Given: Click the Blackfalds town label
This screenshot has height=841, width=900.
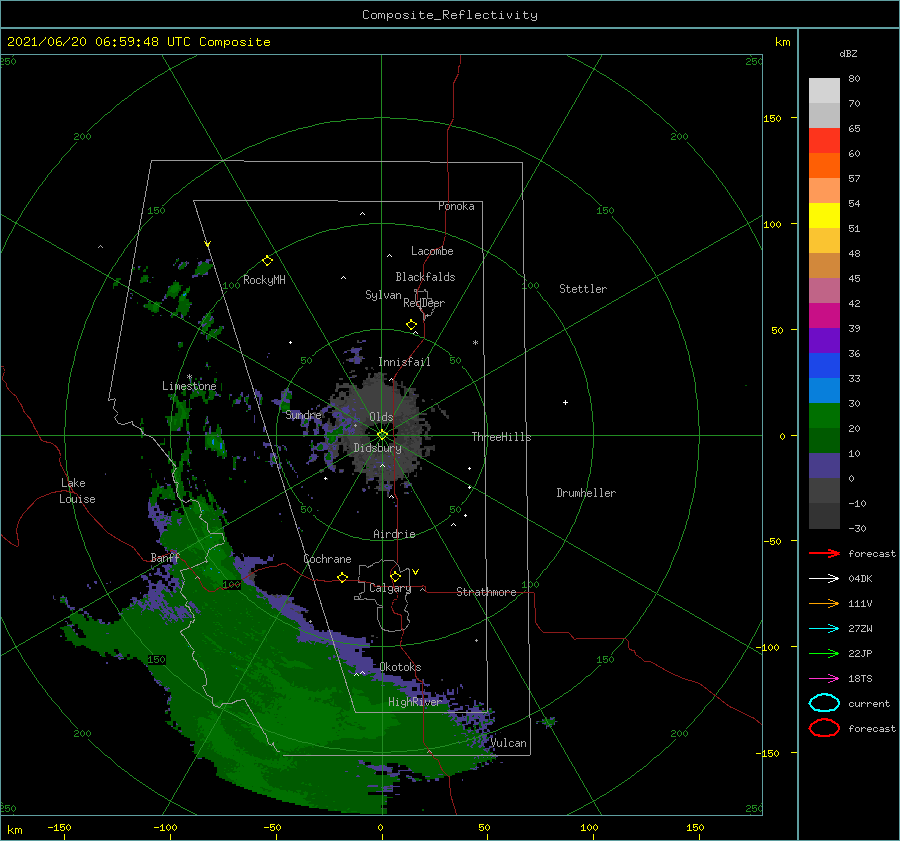Looking at the screenshot, I should [x=425, y=277].
